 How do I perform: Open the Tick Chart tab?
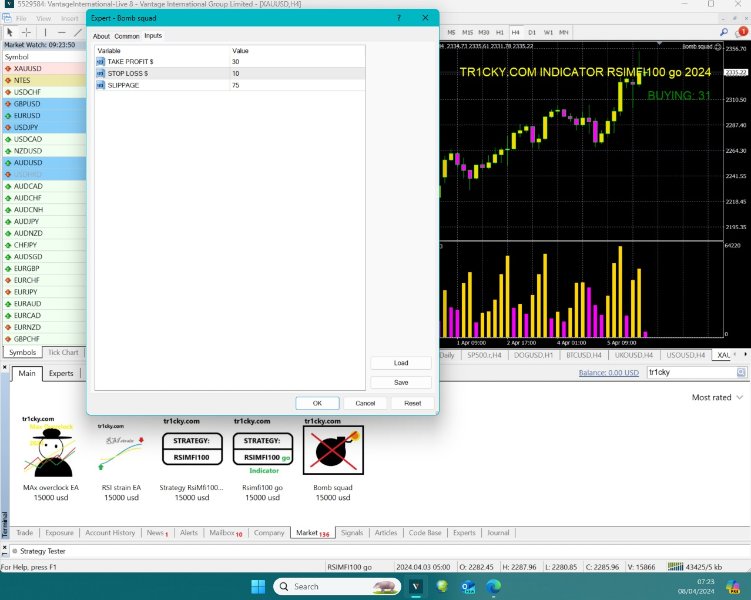click(x=63, y=352)
